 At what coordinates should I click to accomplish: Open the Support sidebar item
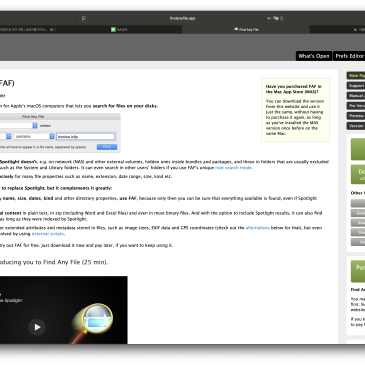[x=356, y=86]
